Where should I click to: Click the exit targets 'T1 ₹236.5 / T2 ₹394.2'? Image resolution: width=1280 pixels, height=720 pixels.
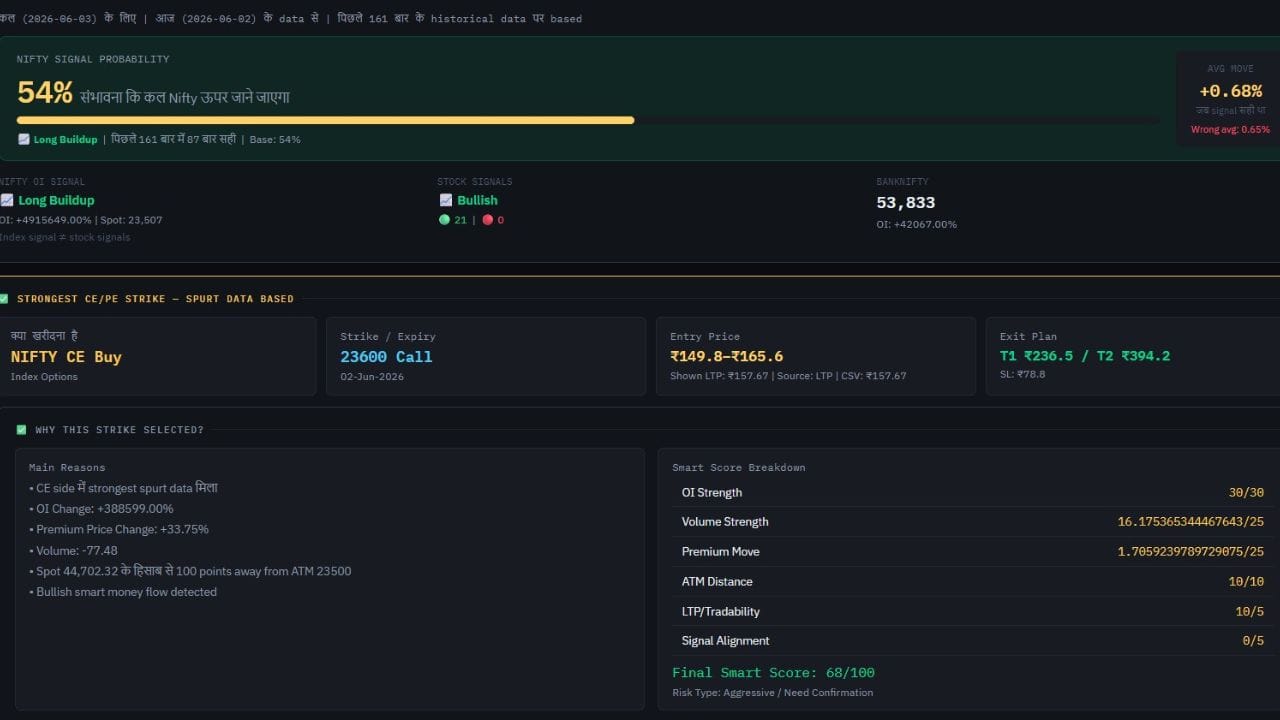click(x=1085, y=356)
